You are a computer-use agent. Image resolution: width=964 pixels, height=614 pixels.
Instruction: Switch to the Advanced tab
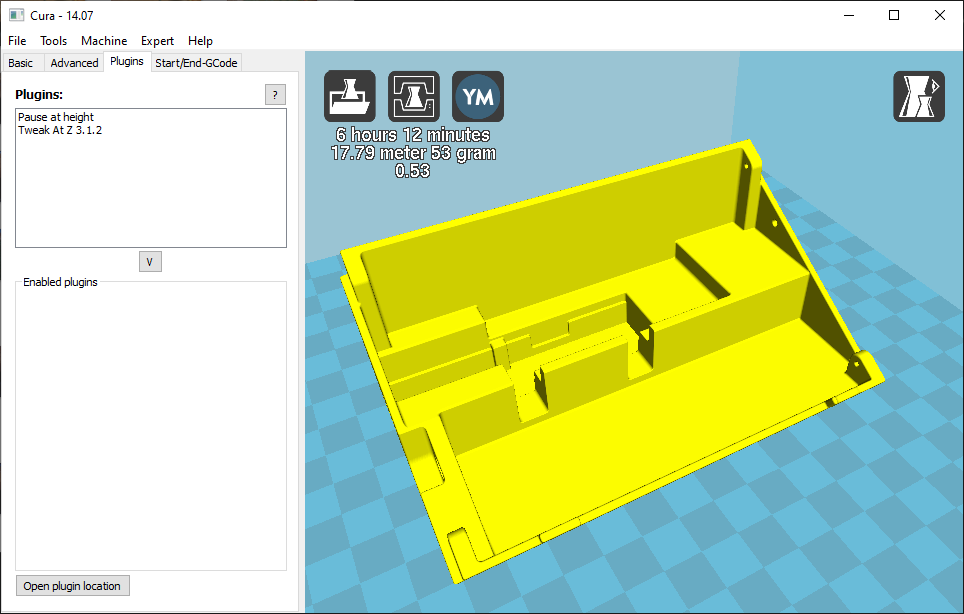point(74,63)
